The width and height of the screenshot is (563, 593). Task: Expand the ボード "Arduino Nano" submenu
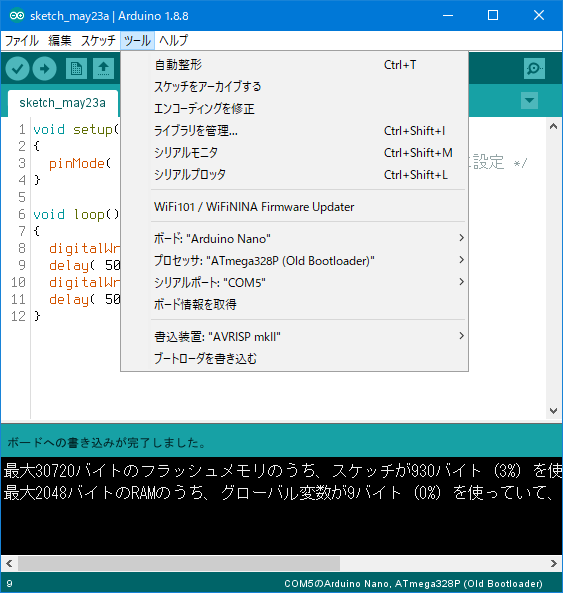pos(310,239)
